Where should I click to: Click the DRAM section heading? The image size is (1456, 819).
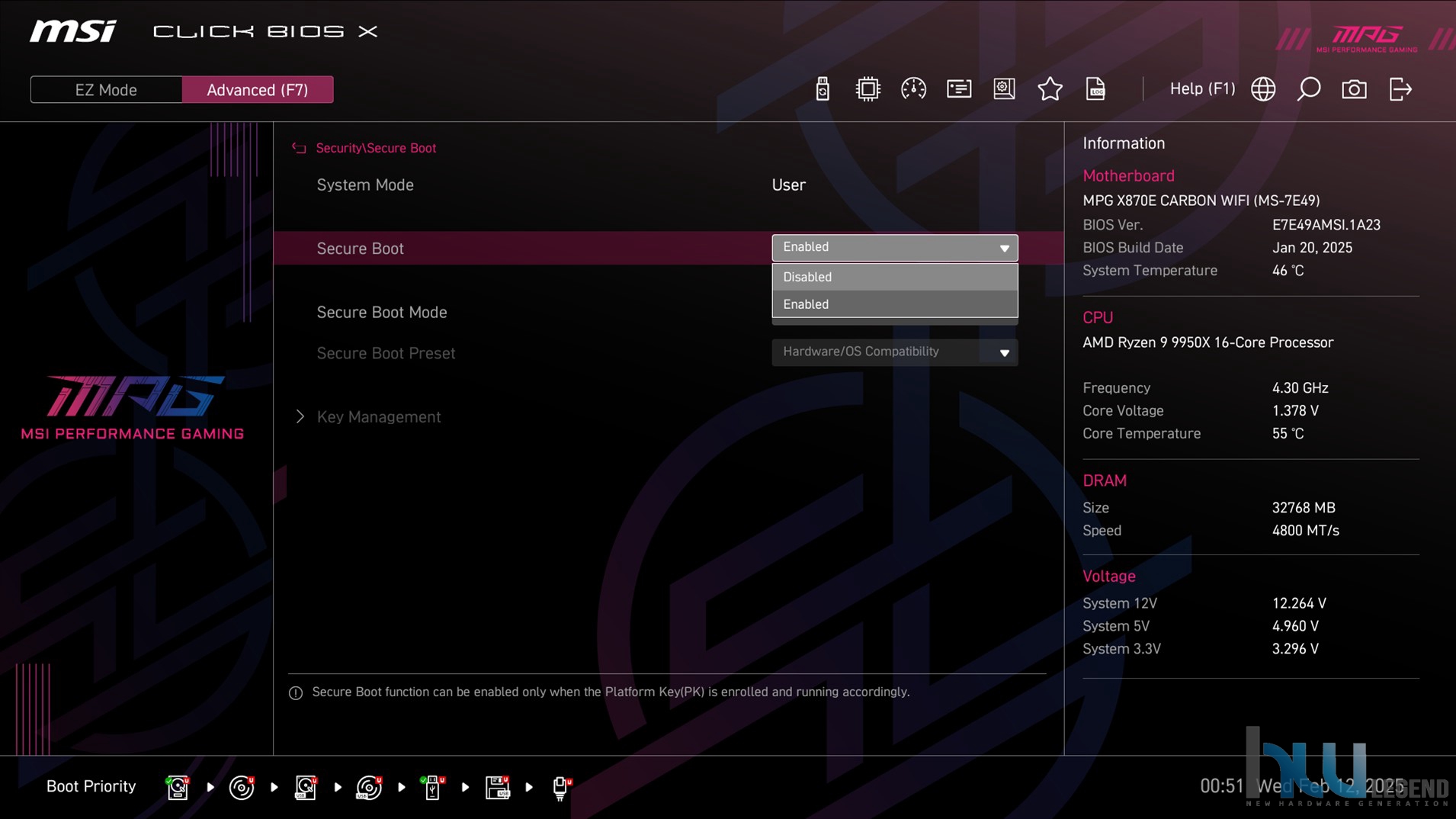[x=1104, y=481]
